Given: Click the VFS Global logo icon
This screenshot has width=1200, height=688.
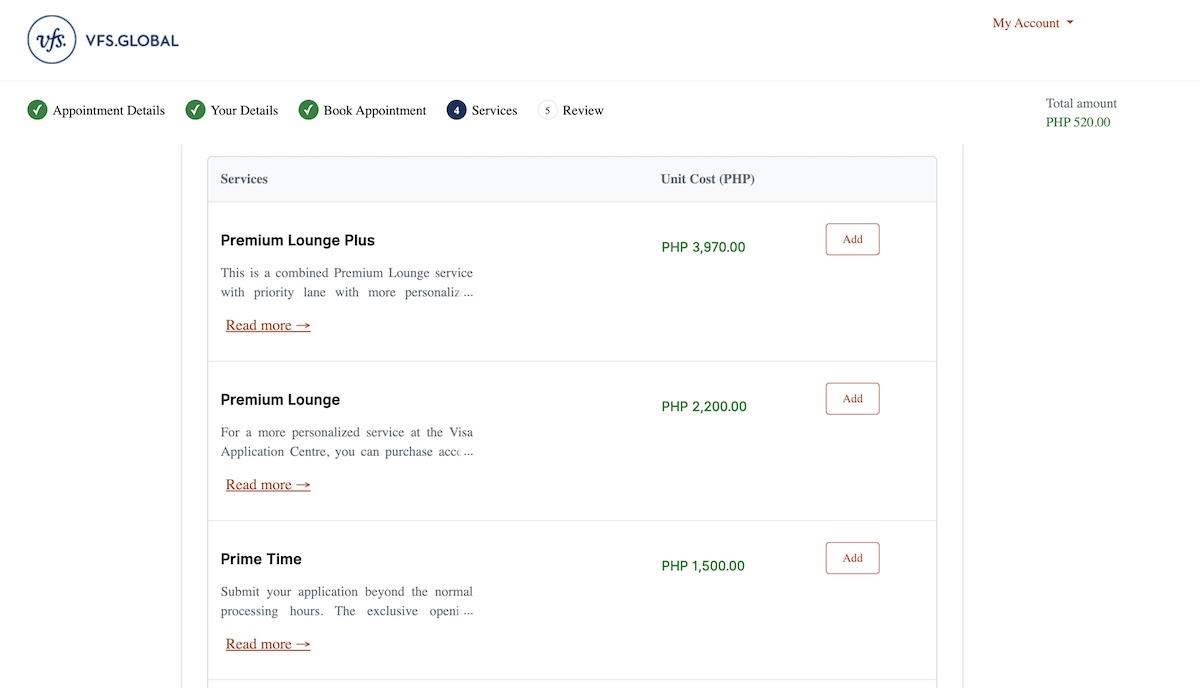Looking at the screenshot, I should (52, 40).
